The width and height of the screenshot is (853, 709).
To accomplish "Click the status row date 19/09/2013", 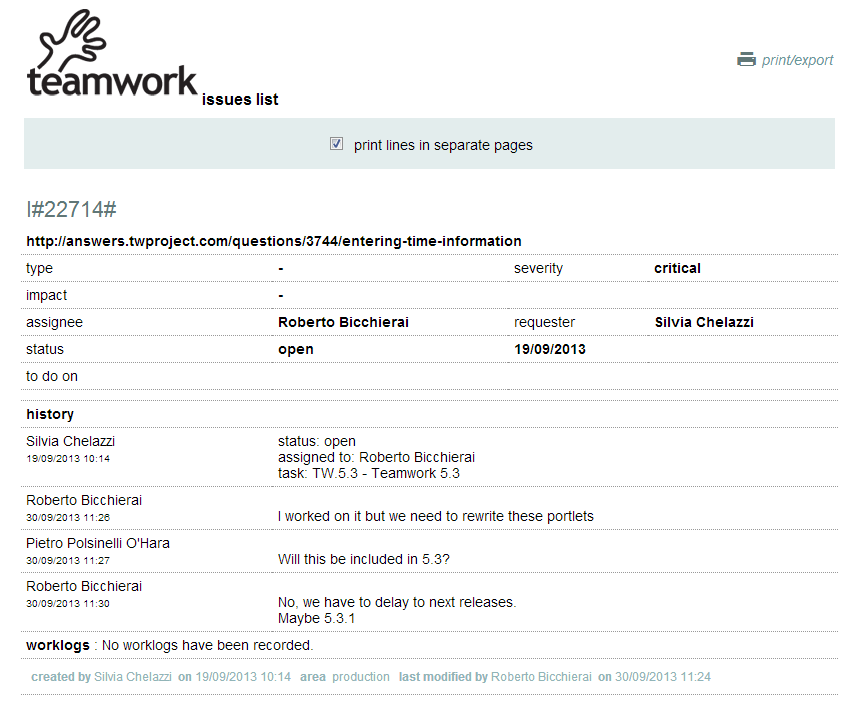I will pyautogui.click(x=550, y=349).
